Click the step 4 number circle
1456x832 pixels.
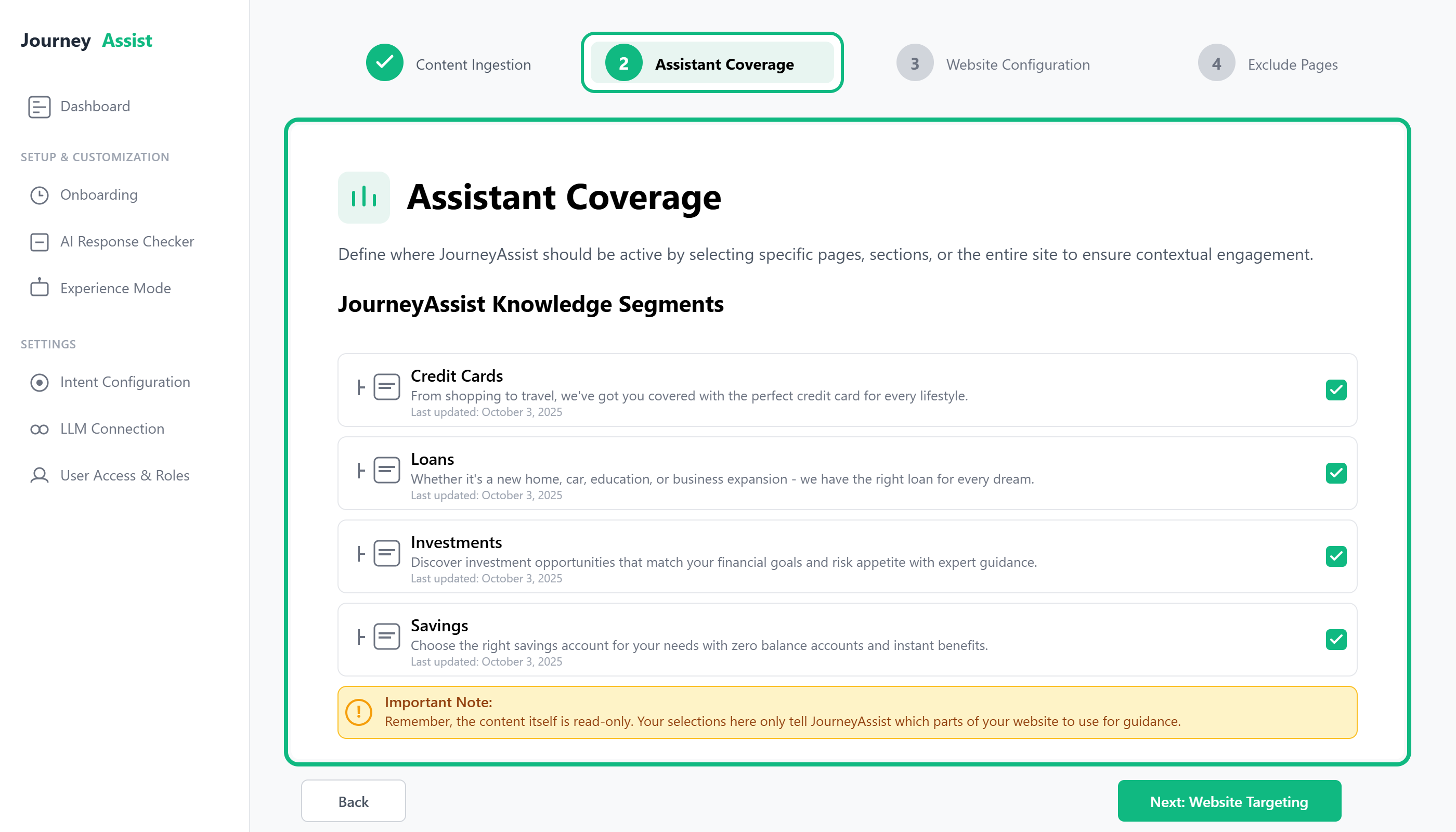click(1217, 63)
